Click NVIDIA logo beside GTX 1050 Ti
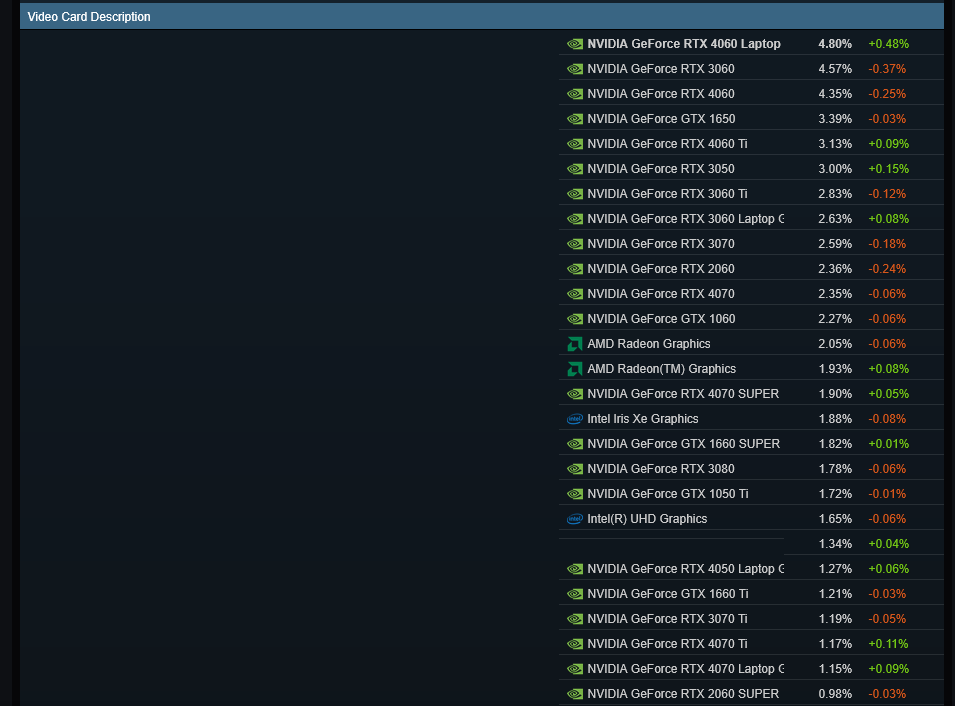Image resolution: width=955 pixels, height=706 pixels. [x=575, y=493]
